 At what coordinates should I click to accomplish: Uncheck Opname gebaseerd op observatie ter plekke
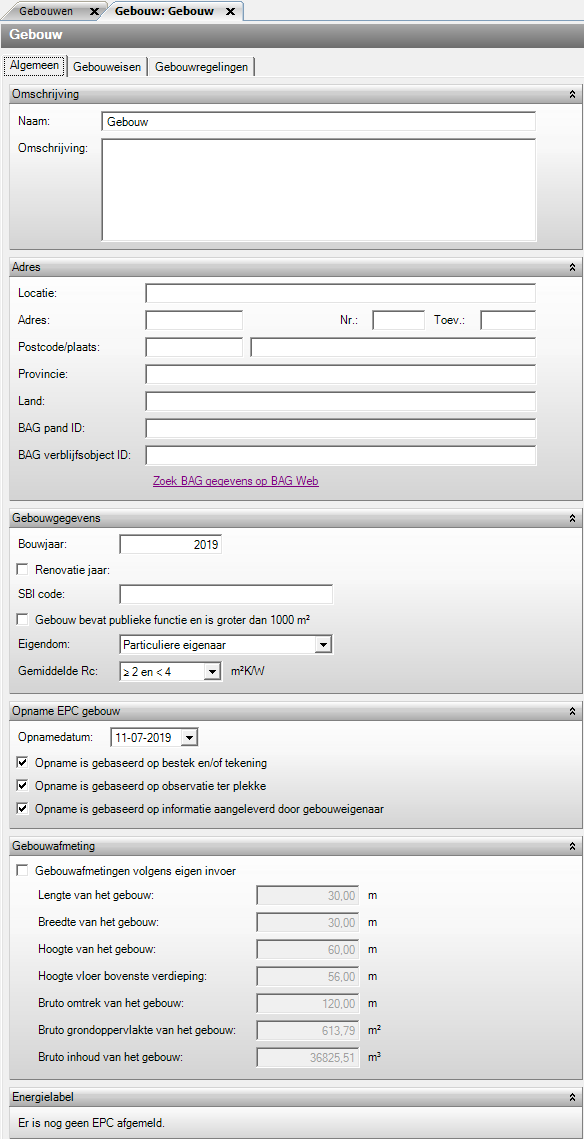pos(23,786)
